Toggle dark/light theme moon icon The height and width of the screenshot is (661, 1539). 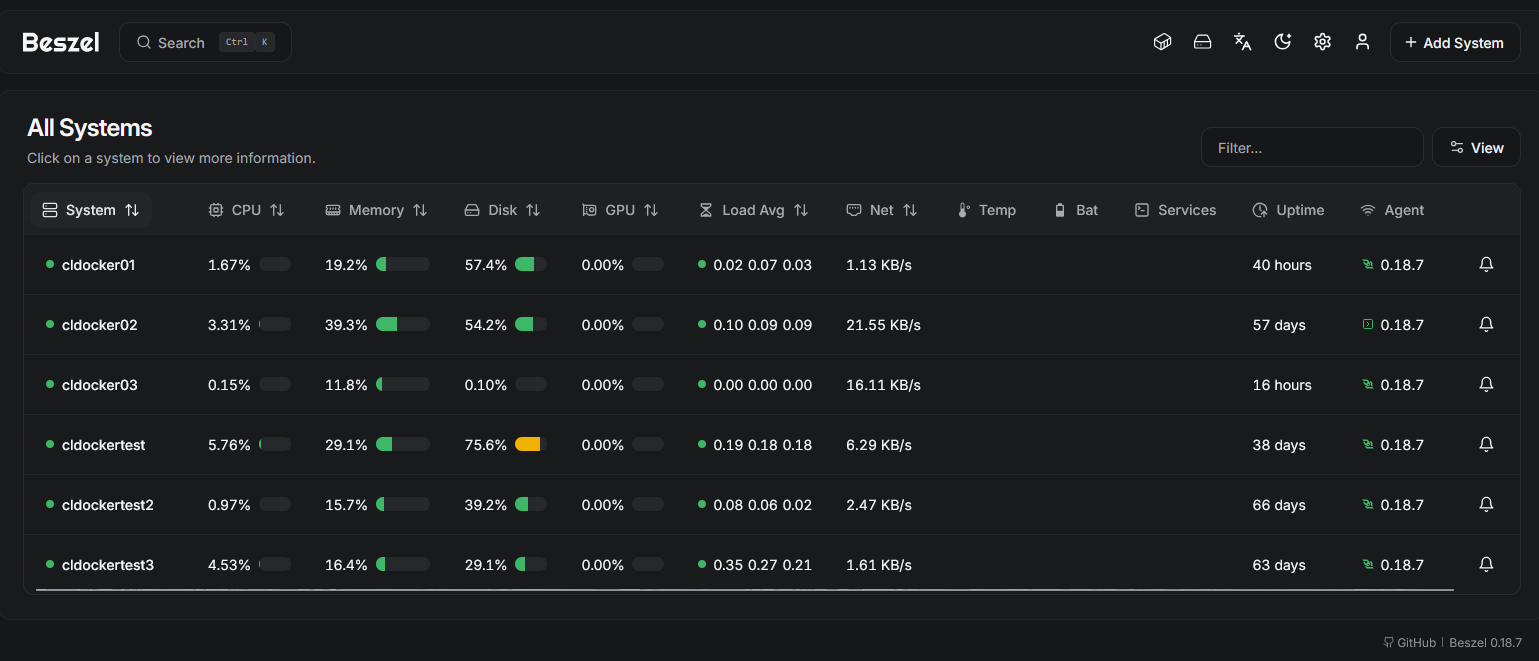[x=1282, y=42]
